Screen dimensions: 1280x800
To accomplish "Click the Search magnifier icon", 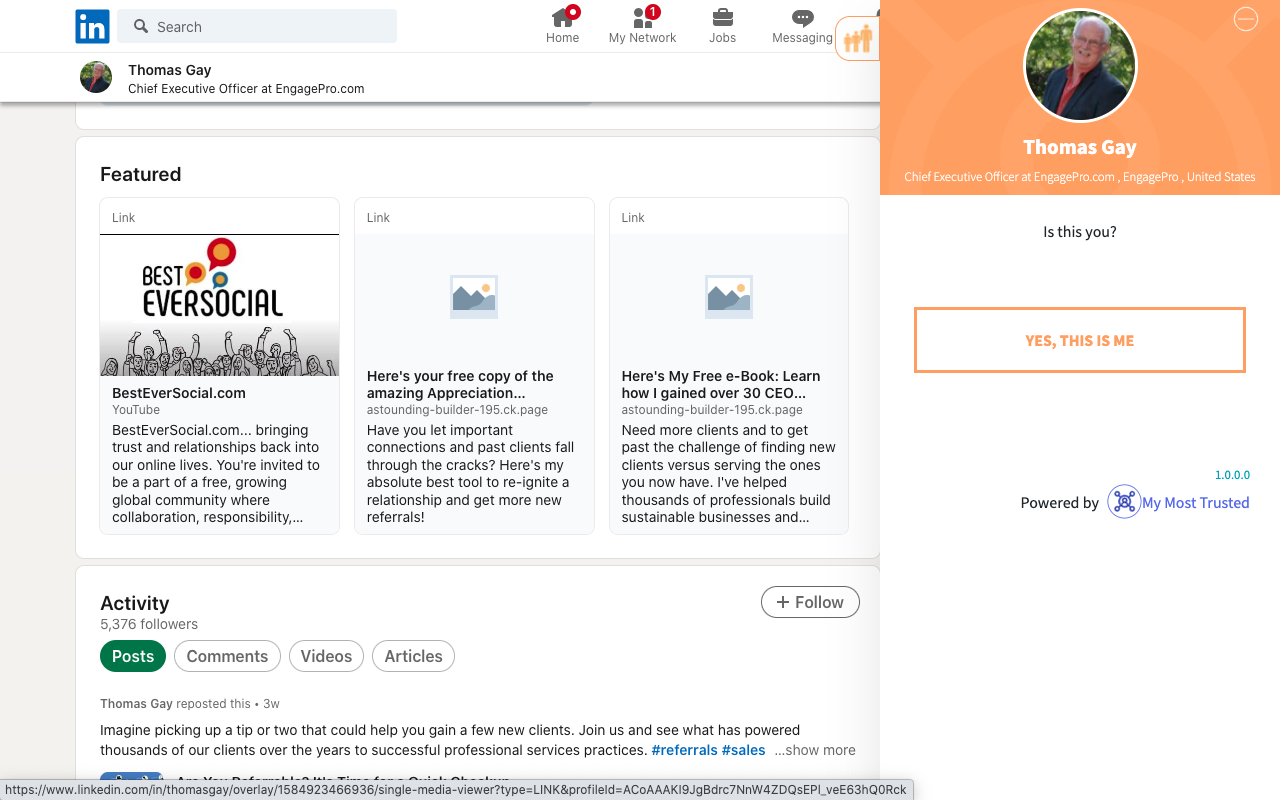I will [141, 27].
